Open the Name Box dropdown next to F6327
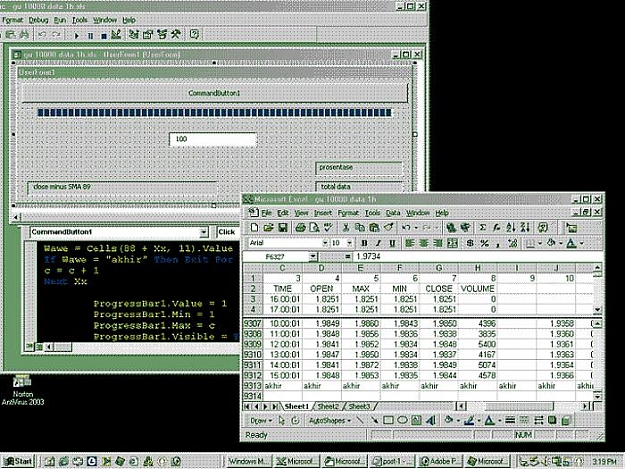The height and width of the screenshot is (469, 625). coord(313,257)
